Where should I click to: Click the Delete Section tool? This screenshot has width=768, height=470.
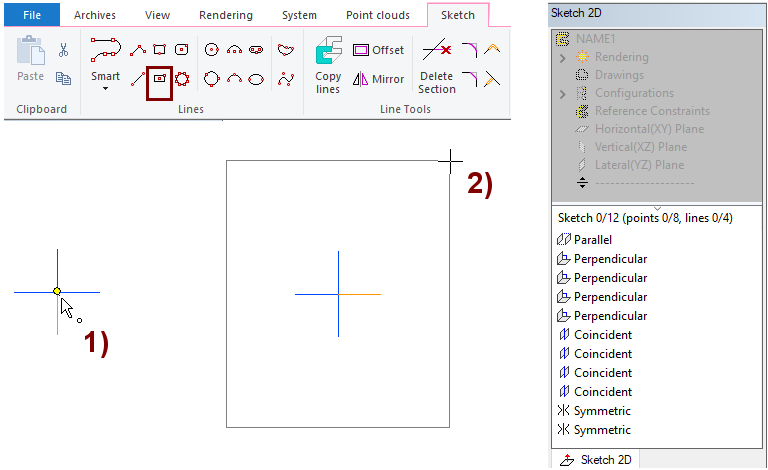(x=436, y=66)
